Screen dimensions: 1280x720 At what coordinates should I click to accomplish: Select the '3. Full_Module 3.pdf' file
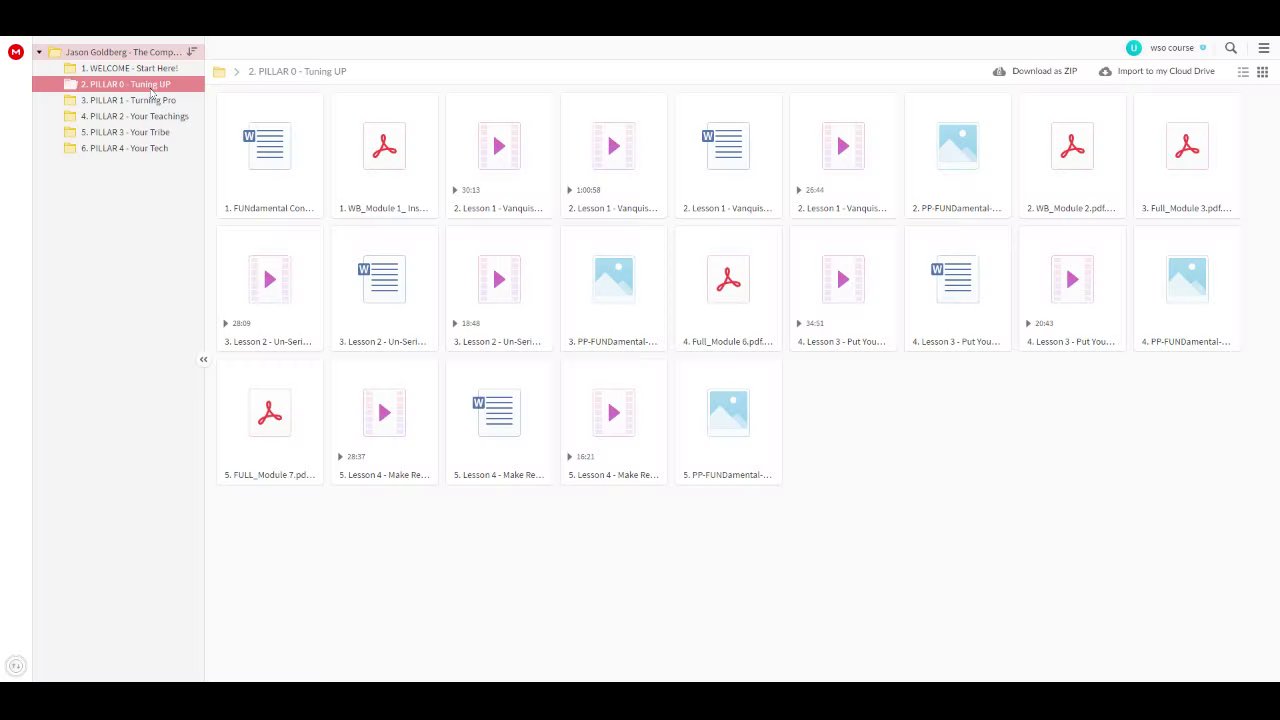click(x=1187, y=158)
